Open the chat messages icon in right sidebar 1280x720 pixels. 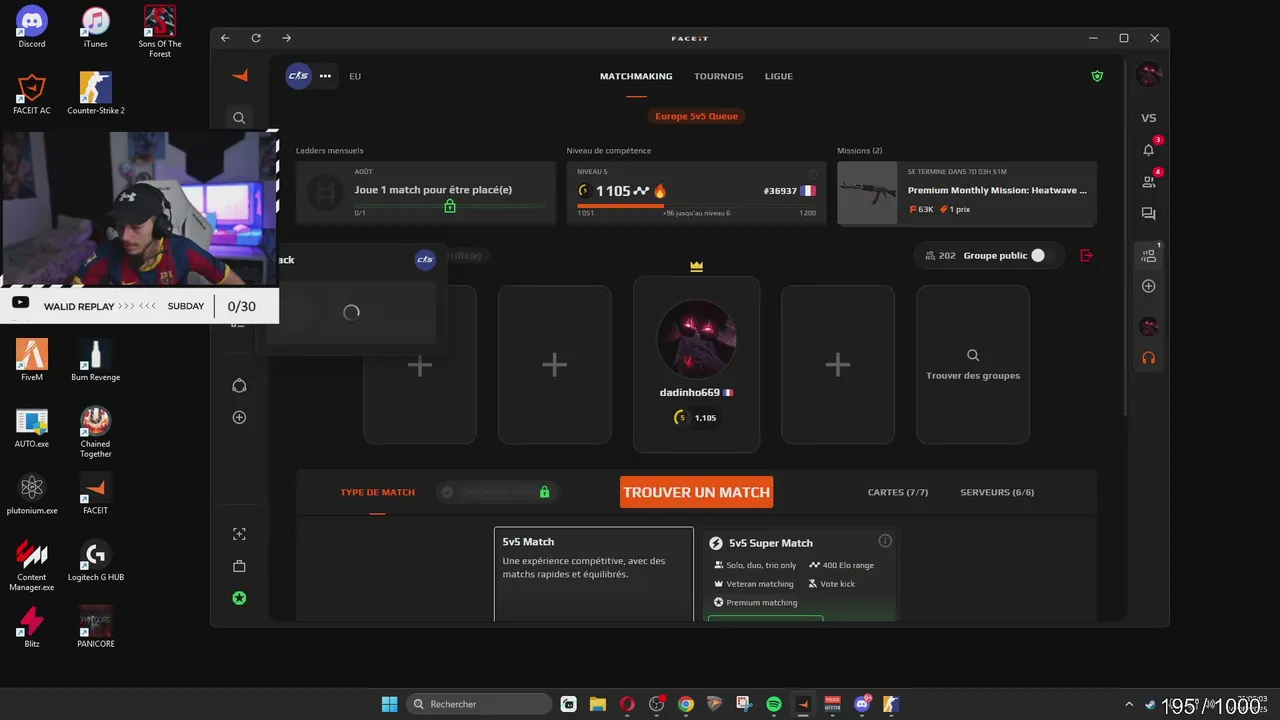click(x=1149, y=214)
